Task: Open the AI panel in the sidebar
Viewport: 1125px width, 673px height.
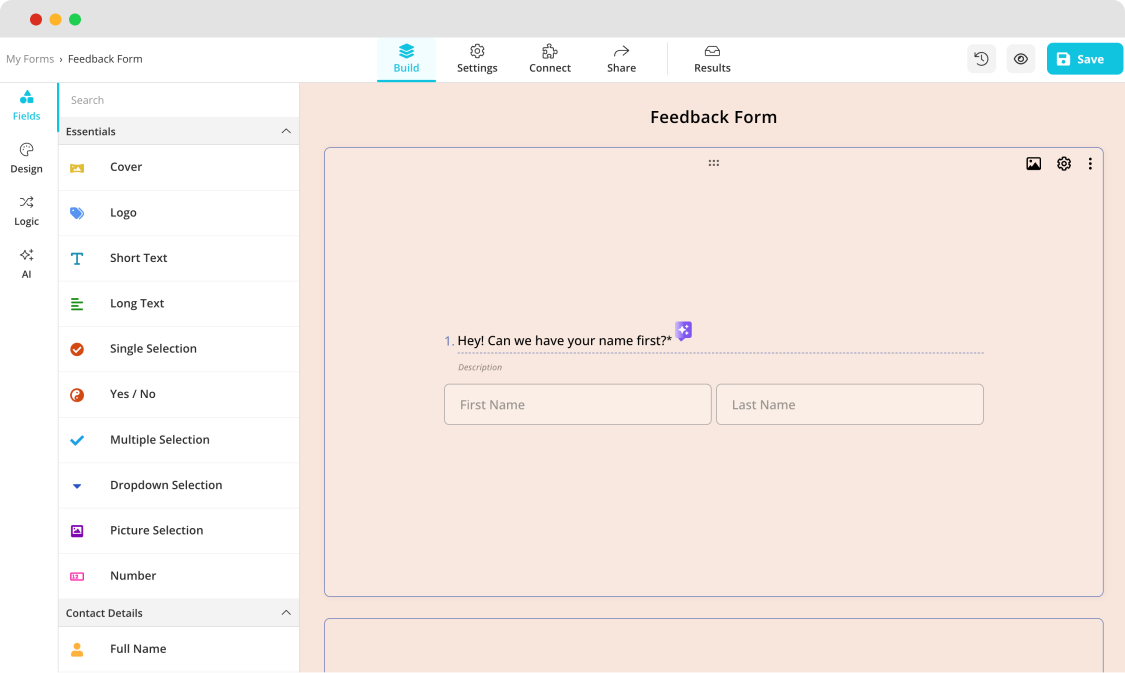Action: click(x=26, y=263)
